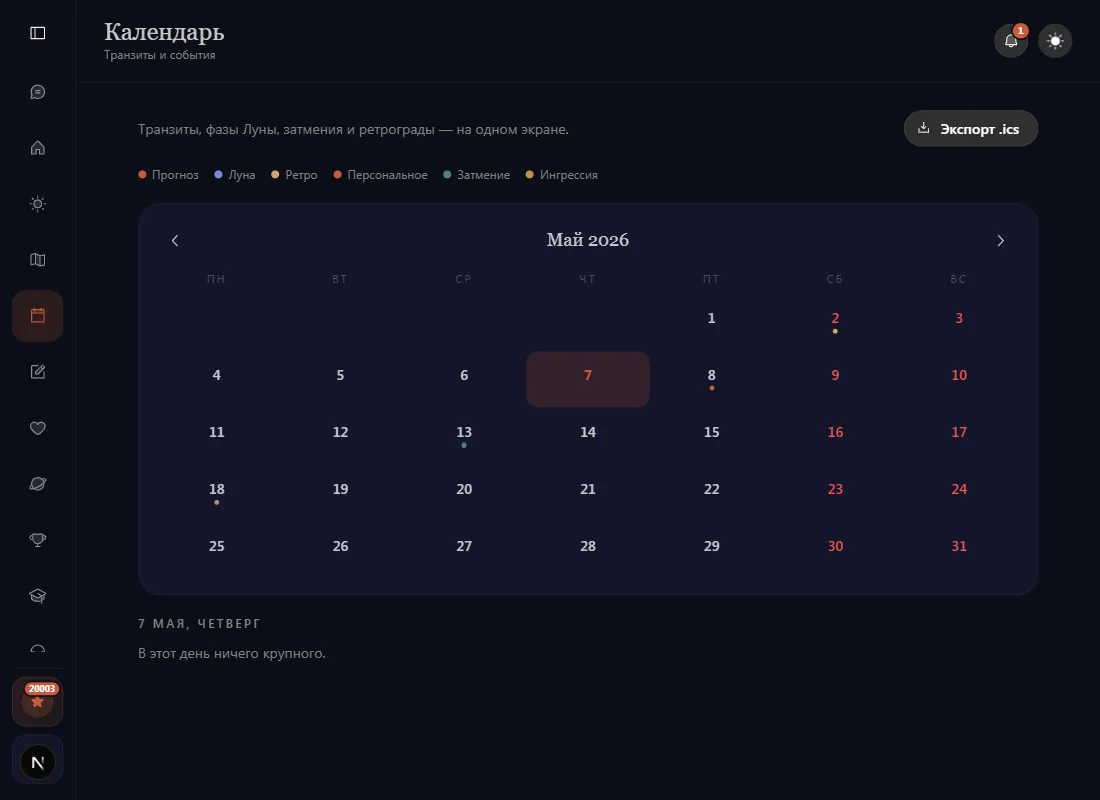Open the N profile avatar

(38, 762)
